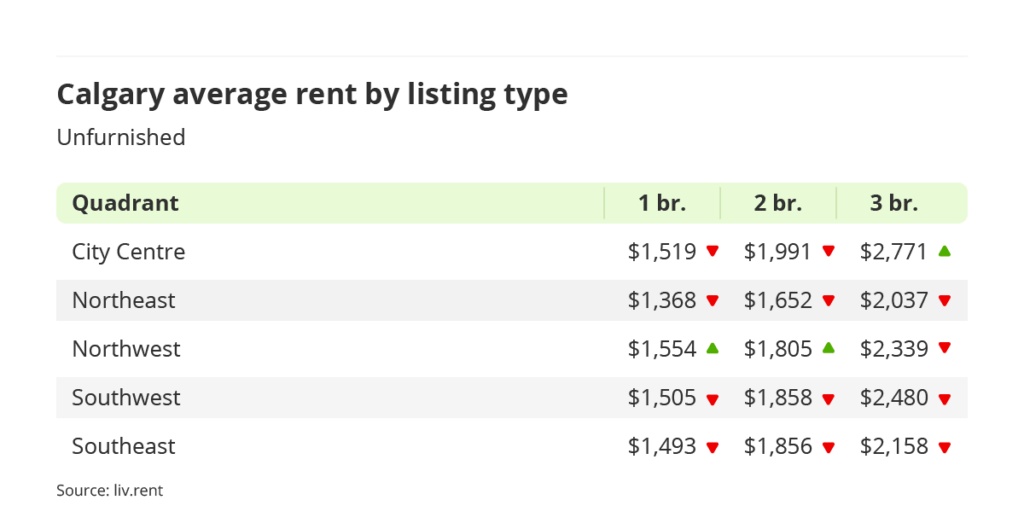1024x529 pixels.
Task: Click the 3 br. column header
Action: coord(894,203)
